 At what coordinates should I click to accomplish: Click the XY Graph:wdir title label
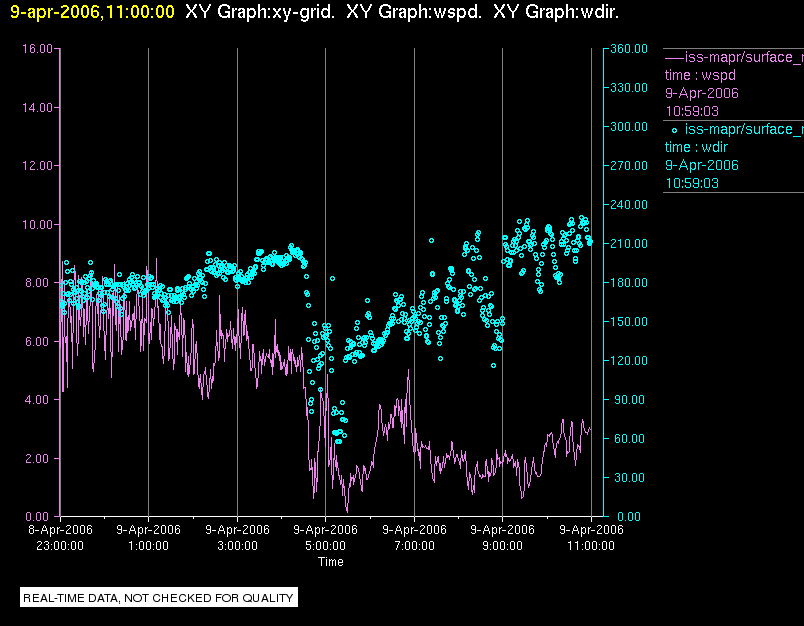coord(556,12)
